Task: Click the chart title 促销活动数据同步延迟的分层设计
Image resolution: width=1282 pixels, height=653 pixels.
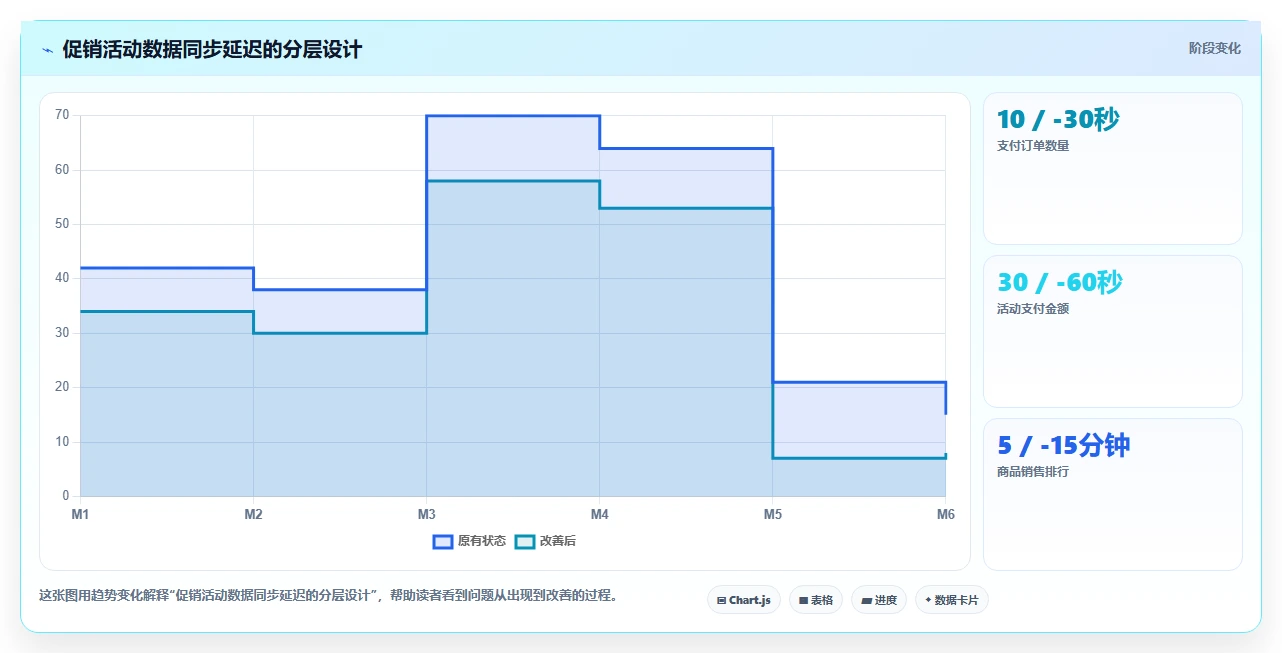Action: click(212, 50)
